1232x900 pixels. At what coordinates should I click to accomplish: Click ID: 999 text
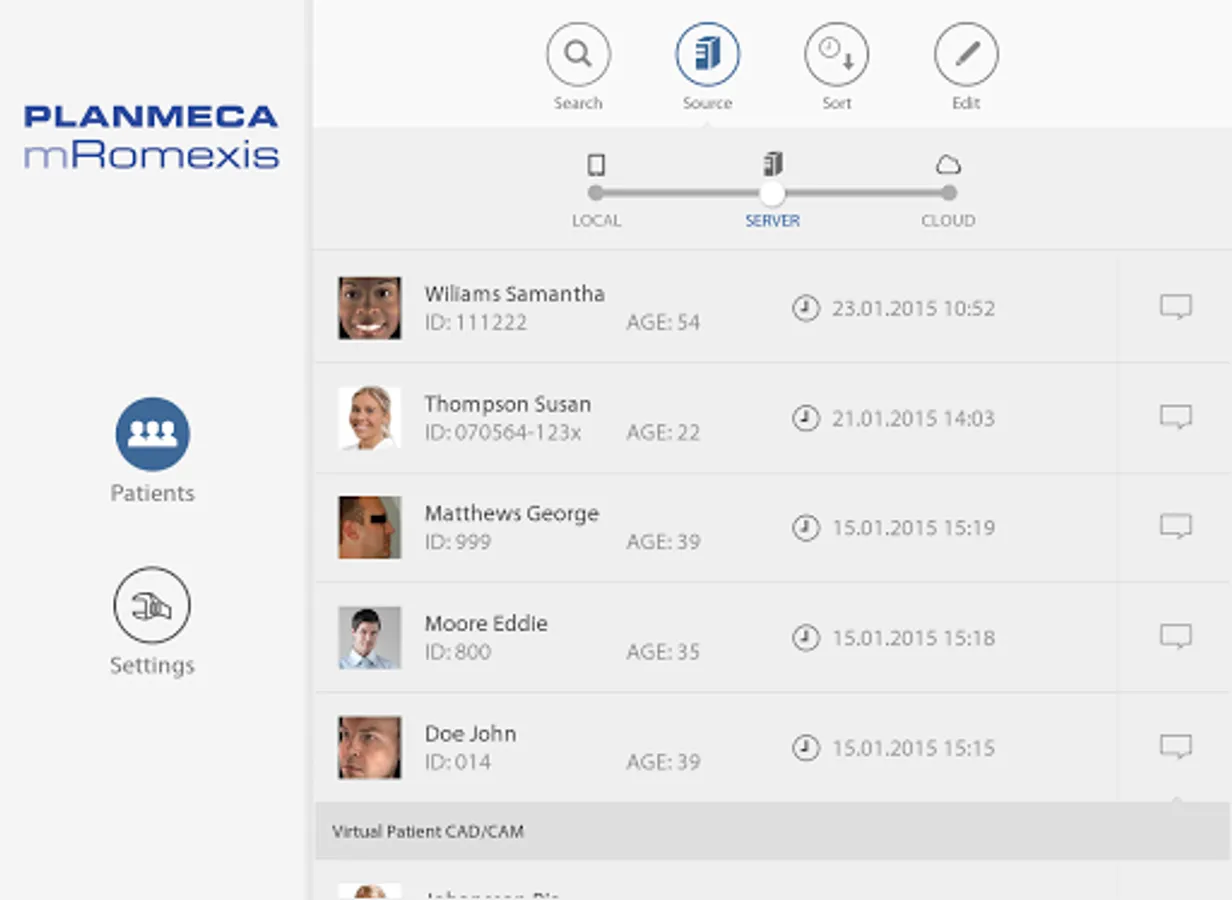tap(457, 542)
